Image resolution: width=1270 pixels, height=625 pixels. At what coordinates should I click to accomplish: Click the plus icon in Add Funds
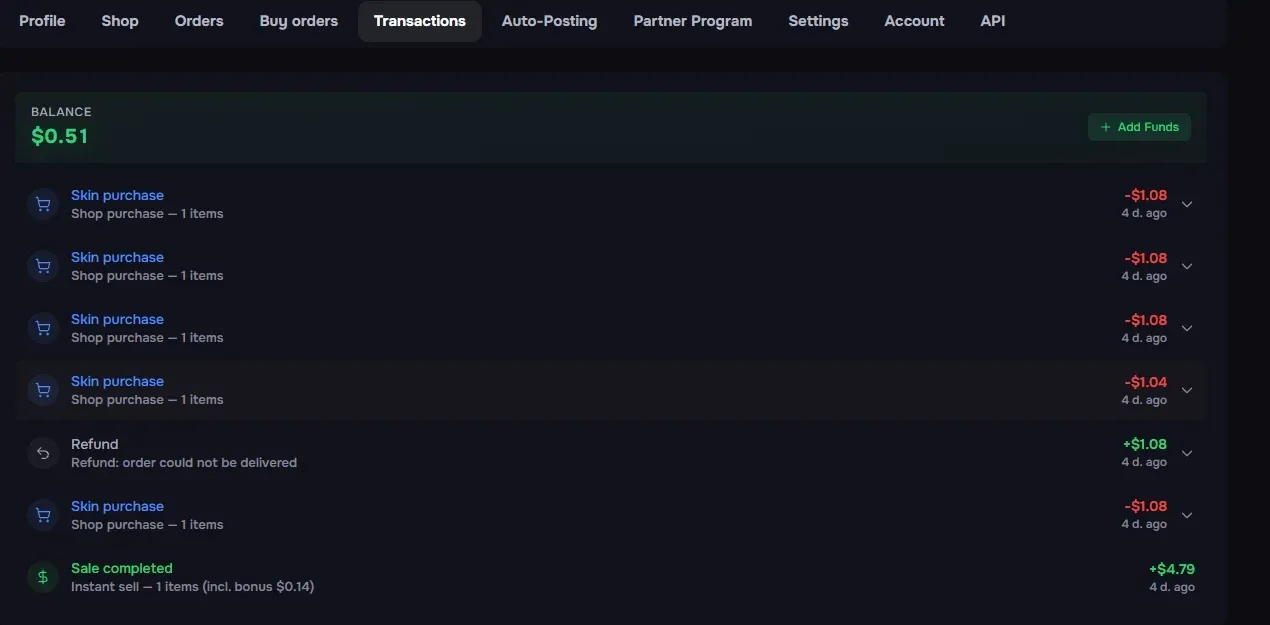(1105, 127)
